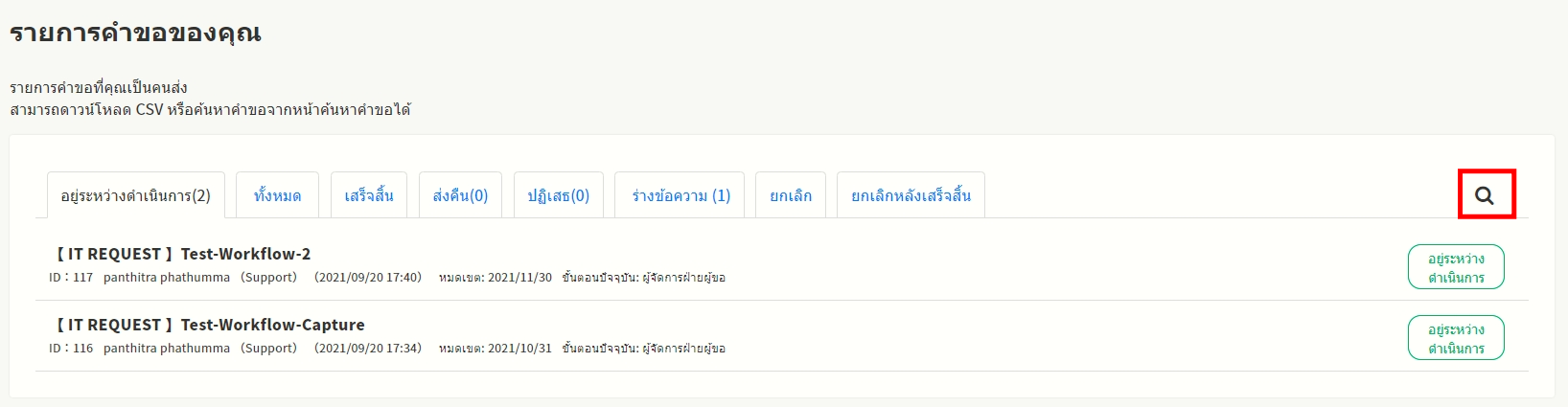Click the ยกเลิก tab

[791, 195]
